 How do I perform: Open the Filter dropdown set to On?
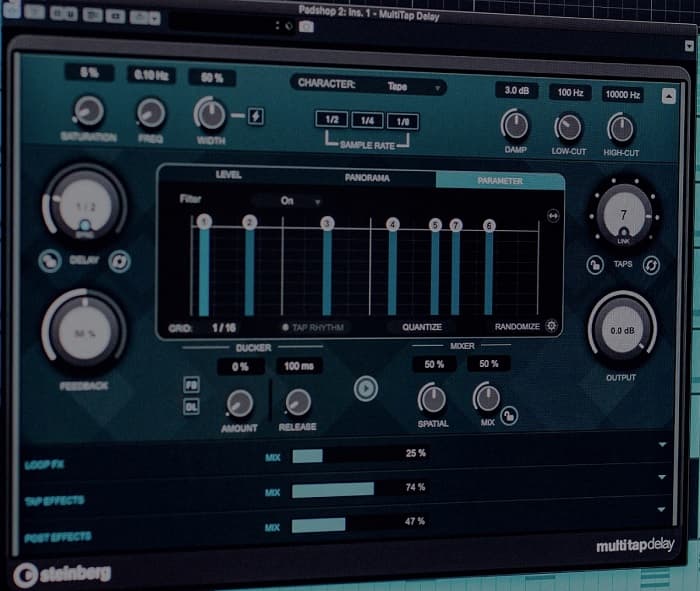click(x=288, y=201)
